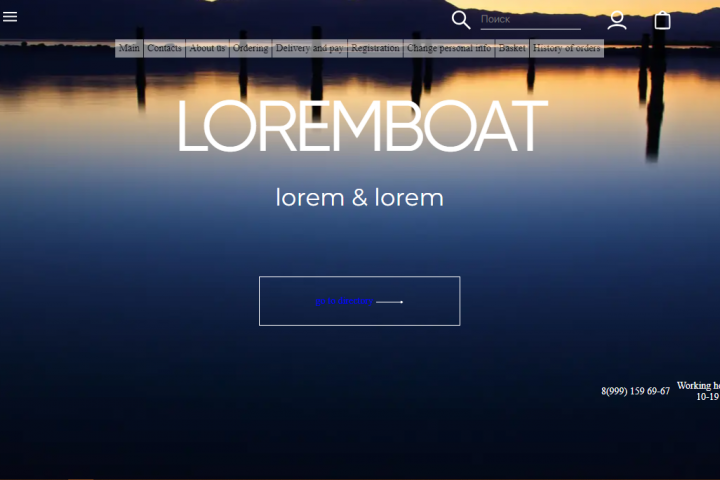Screen dimensions: 720x480
Task: Open the user account icon
Action: [x=617, y=21]
